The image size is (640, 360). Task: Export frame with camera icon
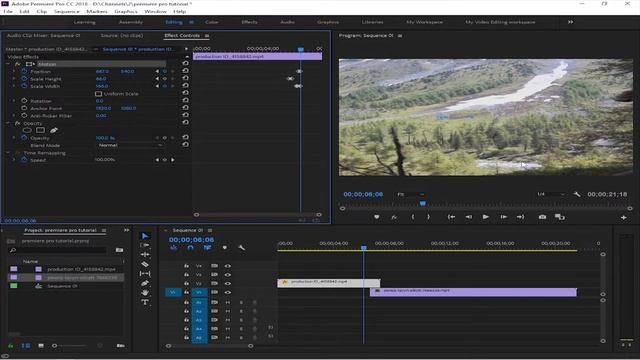click(542, 217)
